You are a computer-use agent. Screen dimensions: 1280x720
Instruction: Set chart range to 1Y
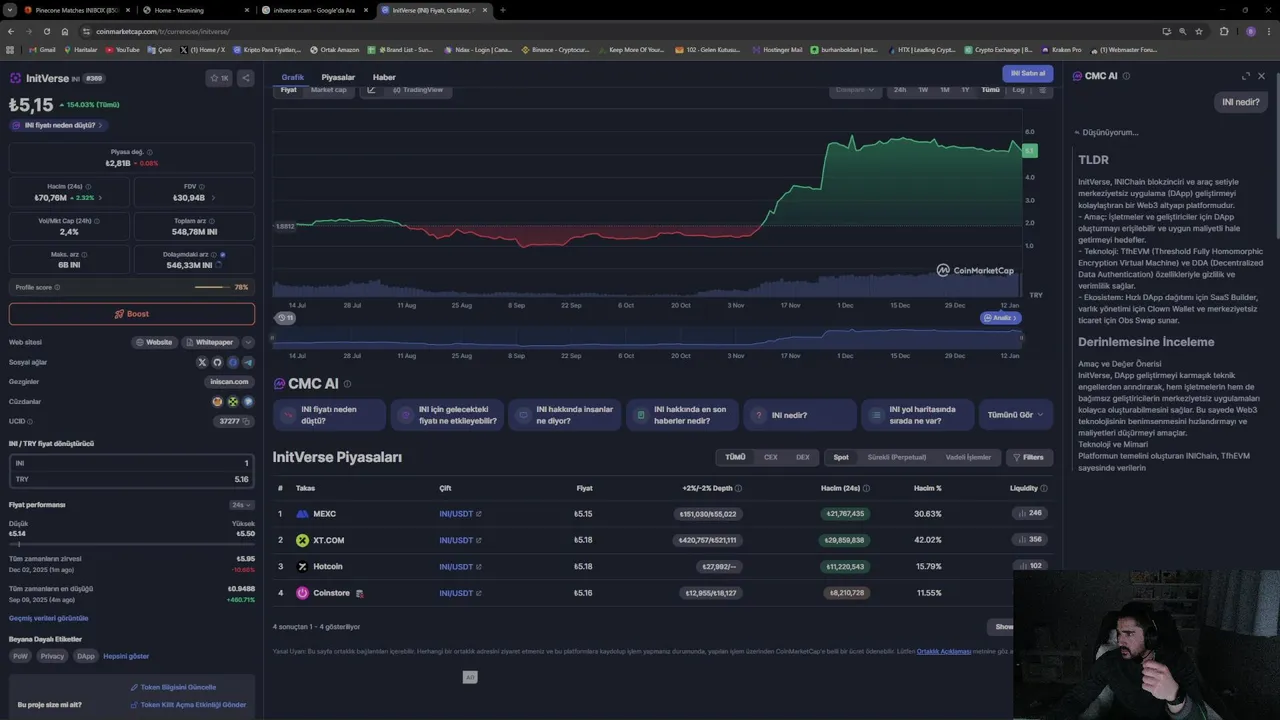click(965, 90)
